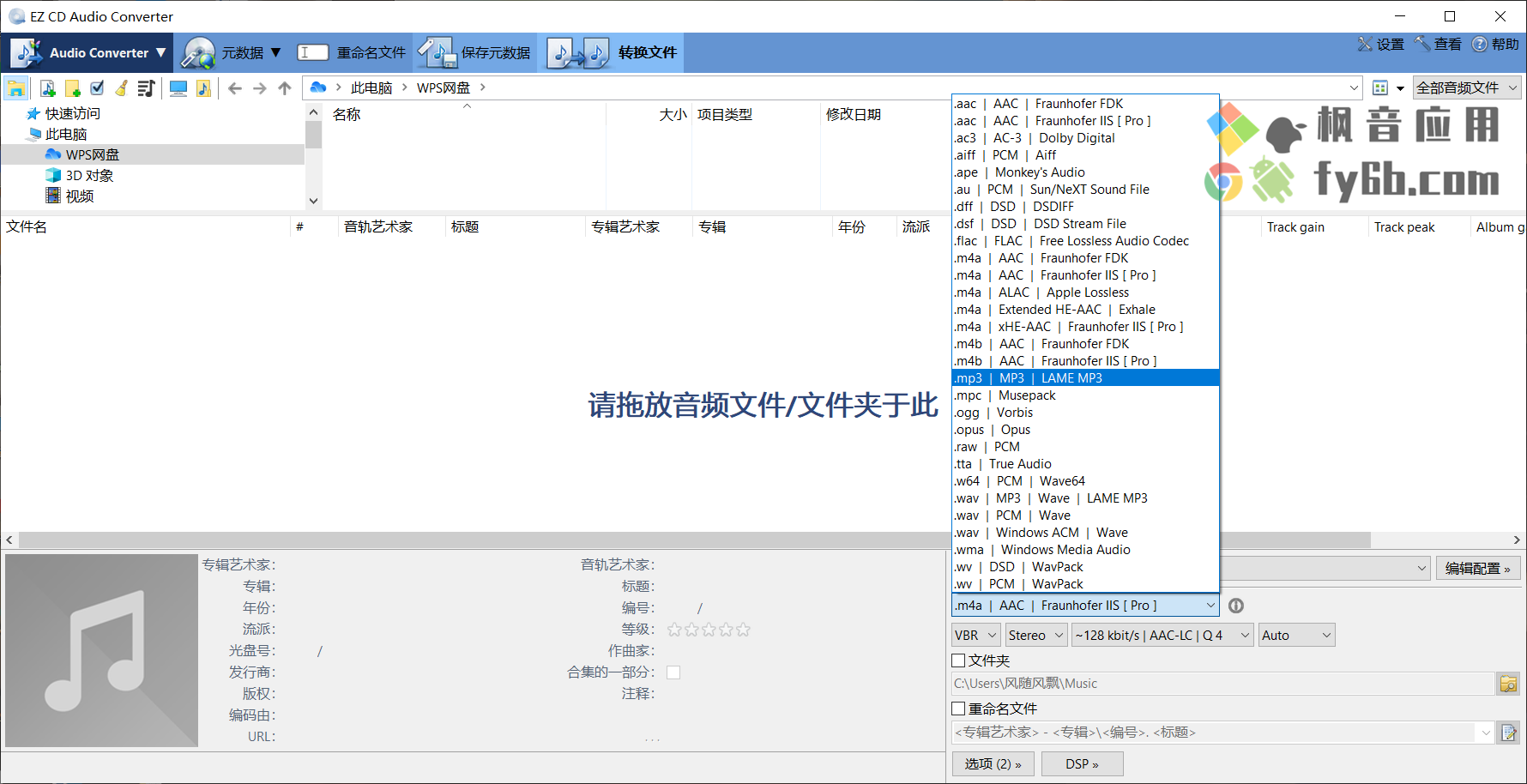Enable the 文件夹 checkbox
The image size is (1527, 784).
pyautogui.click(x=959, y=660)
